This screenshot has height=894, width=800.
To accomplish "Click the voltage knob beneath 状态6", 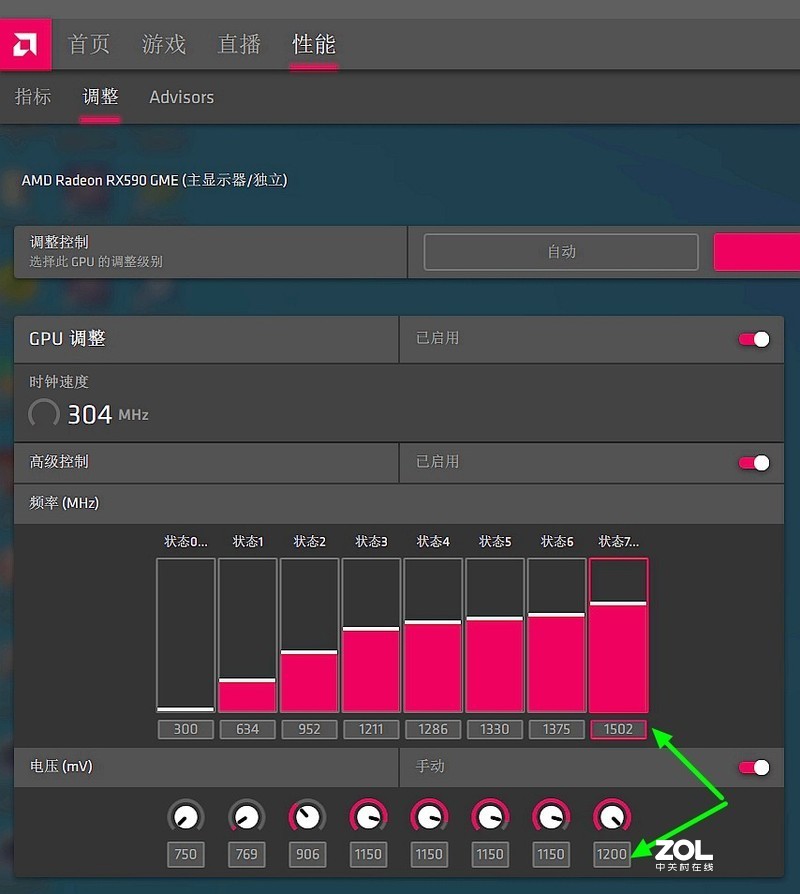I will coord(551,814).
